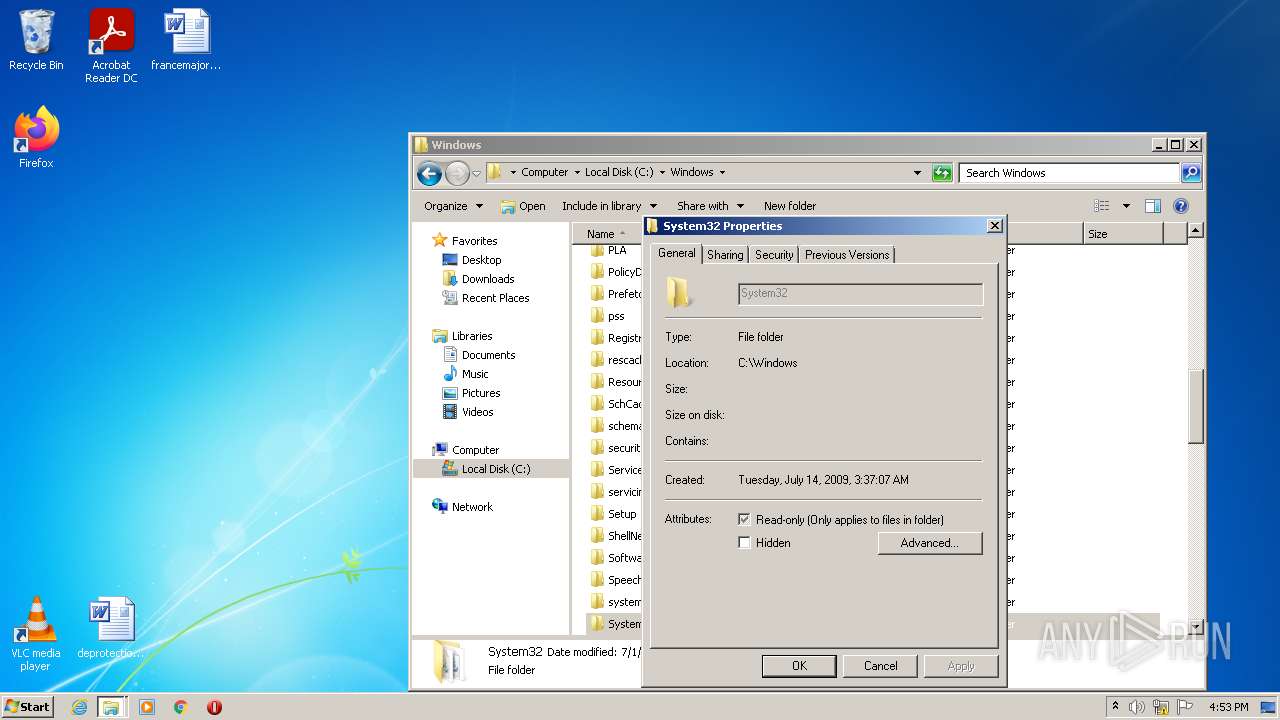This screenshot has height=720, width=1280.
Task: Open recent pages dropdown arrow
Action: [x=477, y=173]
